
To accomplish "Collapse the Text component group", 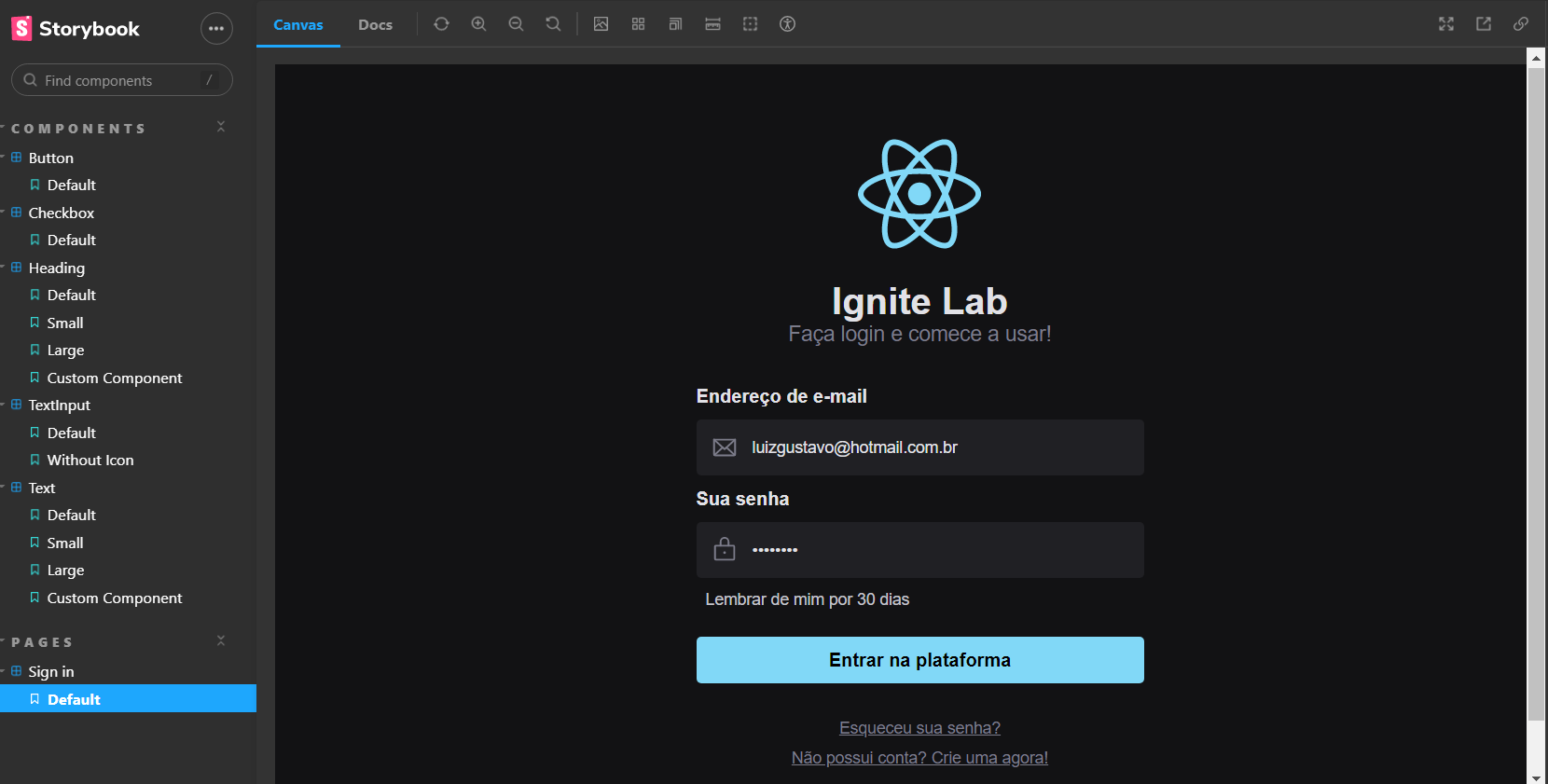I will (x=42, y=488).
